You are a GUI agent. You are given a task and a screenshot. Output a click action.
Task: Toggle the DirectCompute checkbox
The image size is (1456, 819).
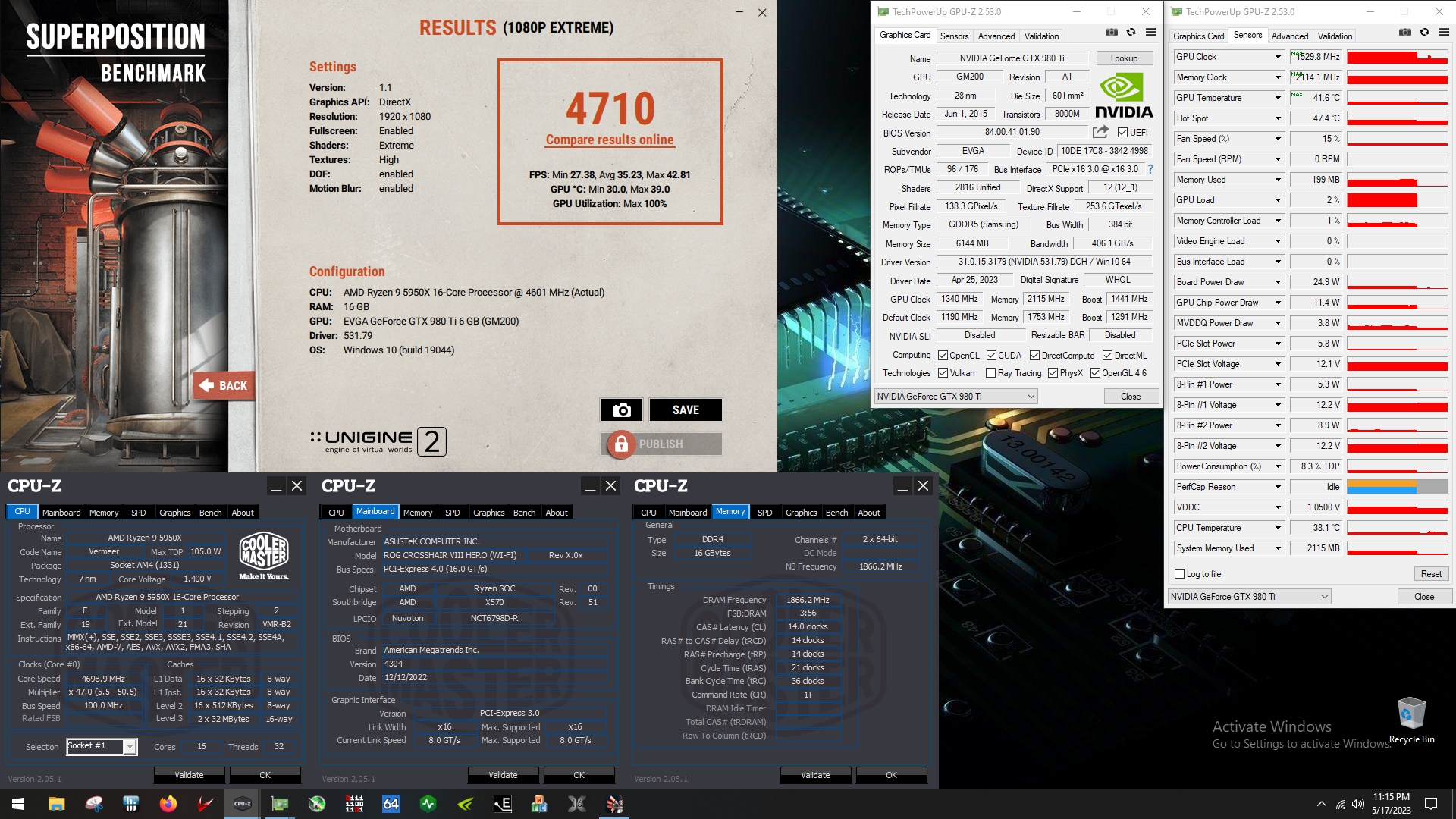(x=1034, y=356)
